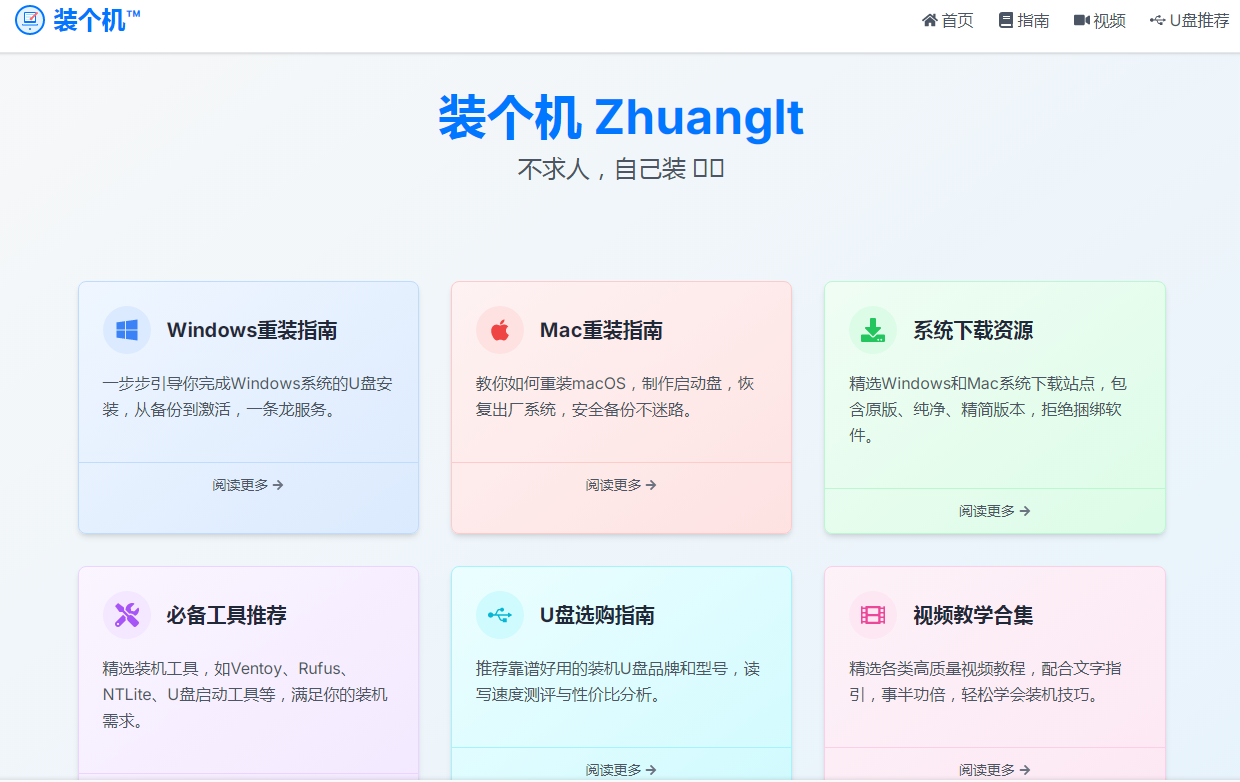Click the purple wrench tools icon
1240x782 pixels.
click(x=127, y=615)
